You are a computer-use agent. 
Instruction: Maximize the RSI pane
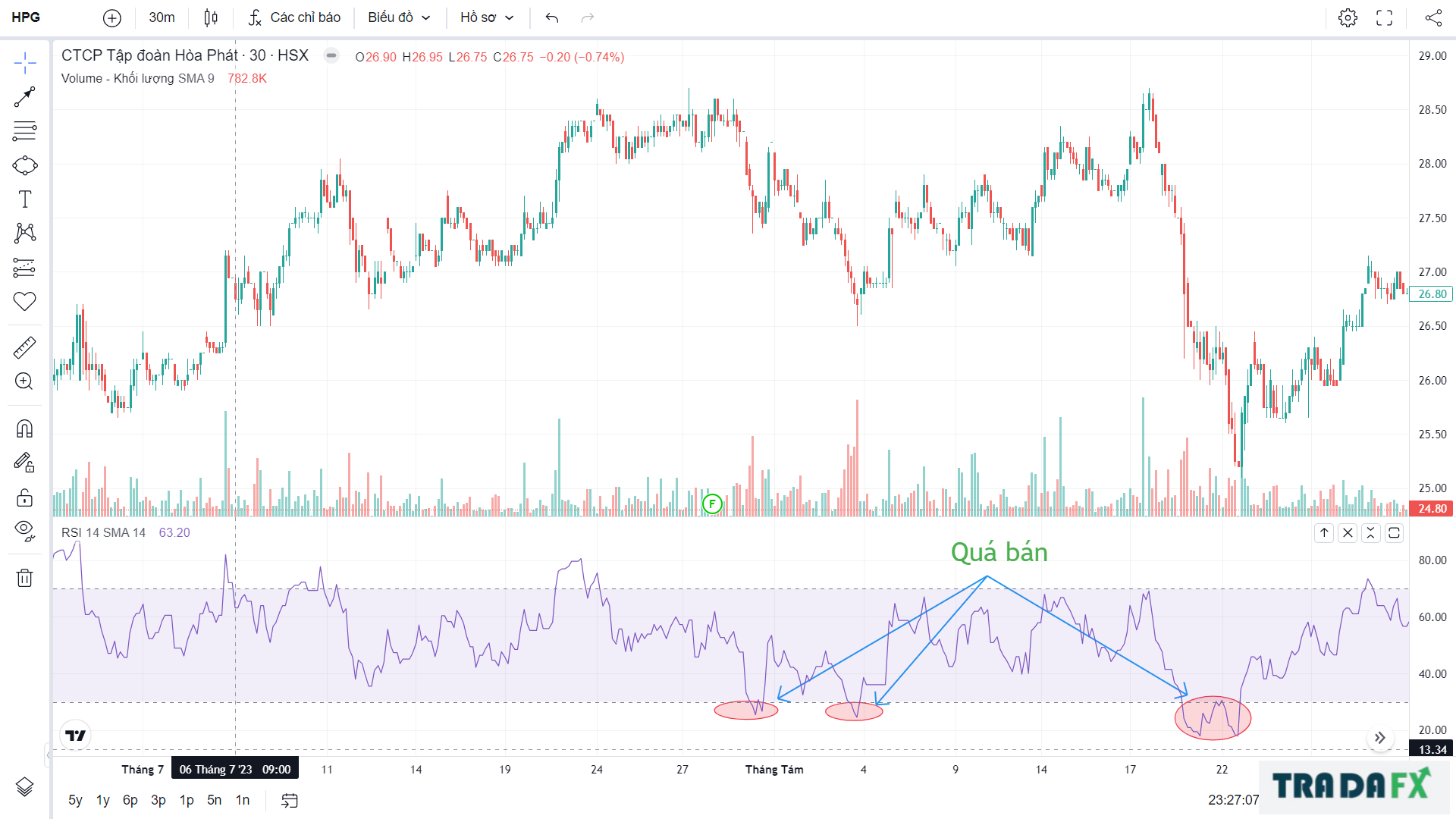click(x=1394, y=533)
